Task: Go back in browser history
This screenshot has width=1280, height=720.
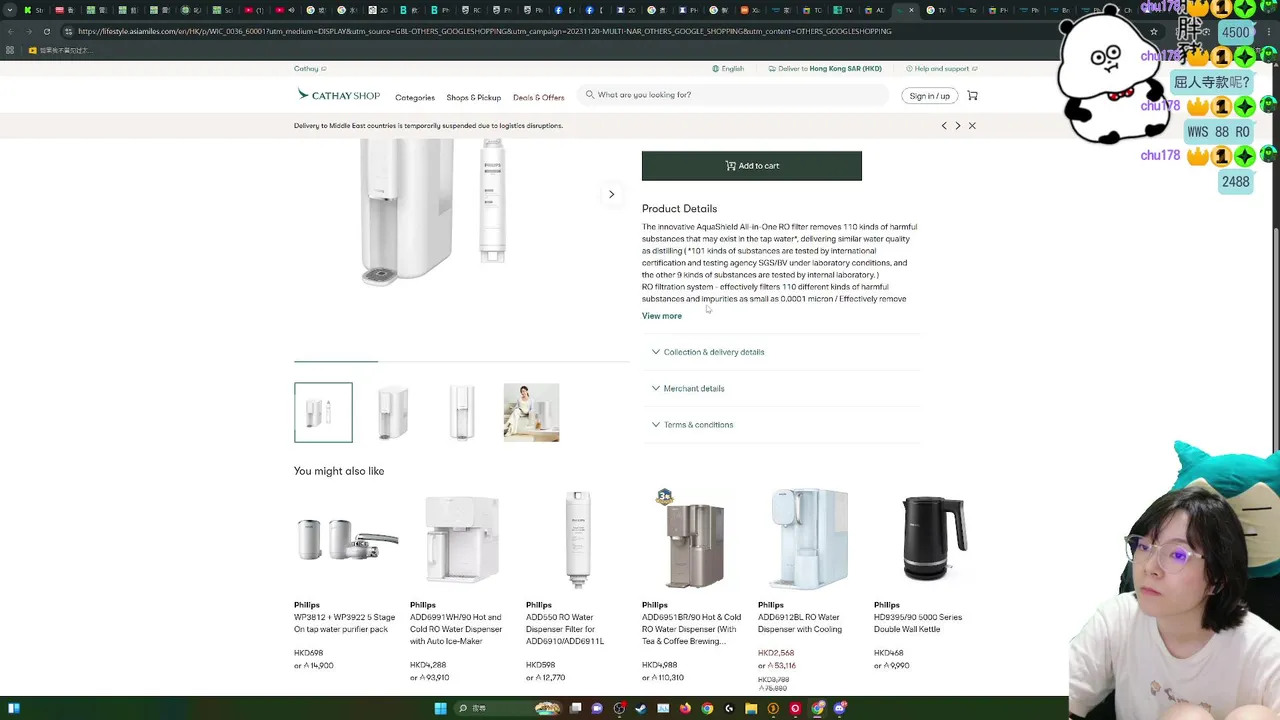Action: [x=11, y=31]
